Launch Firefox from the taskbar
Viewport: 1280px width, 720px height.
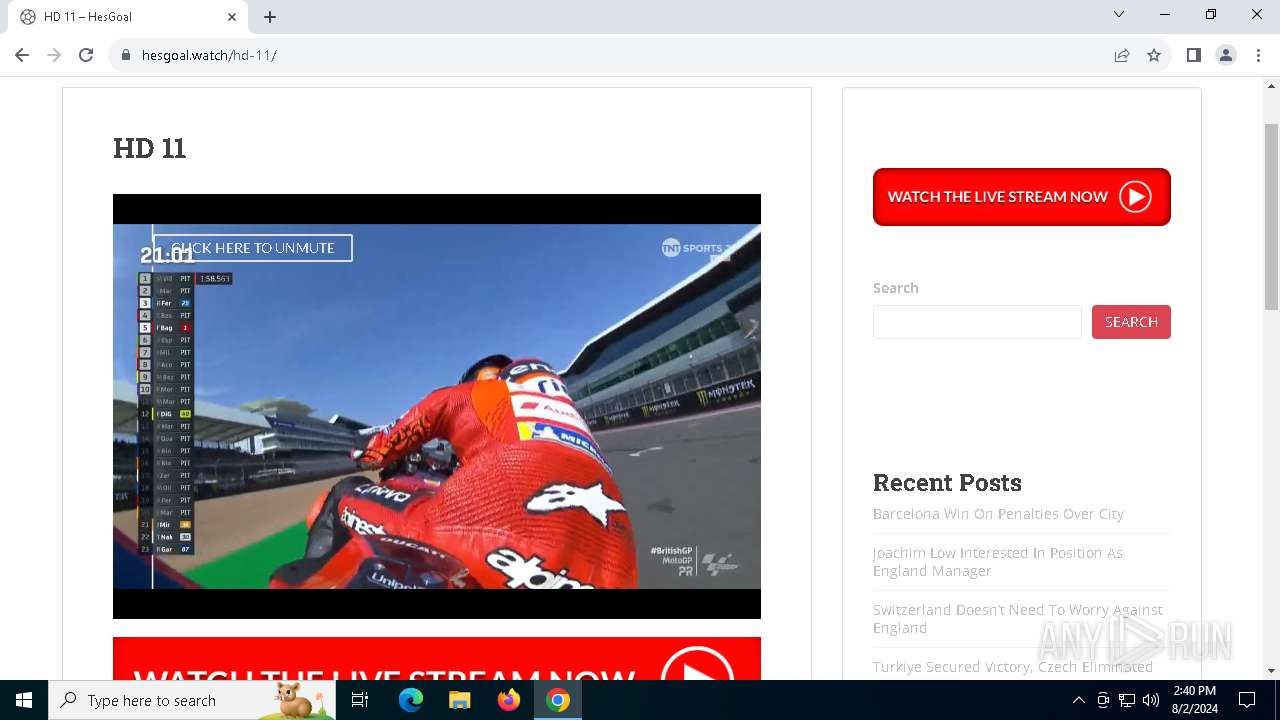[509, 700]
